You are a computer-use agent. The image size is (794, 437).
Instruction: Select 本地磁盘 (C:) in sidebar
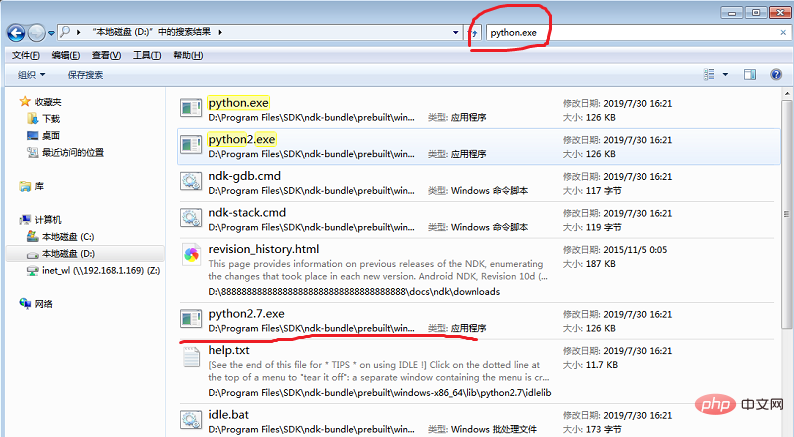coord(67,237)
